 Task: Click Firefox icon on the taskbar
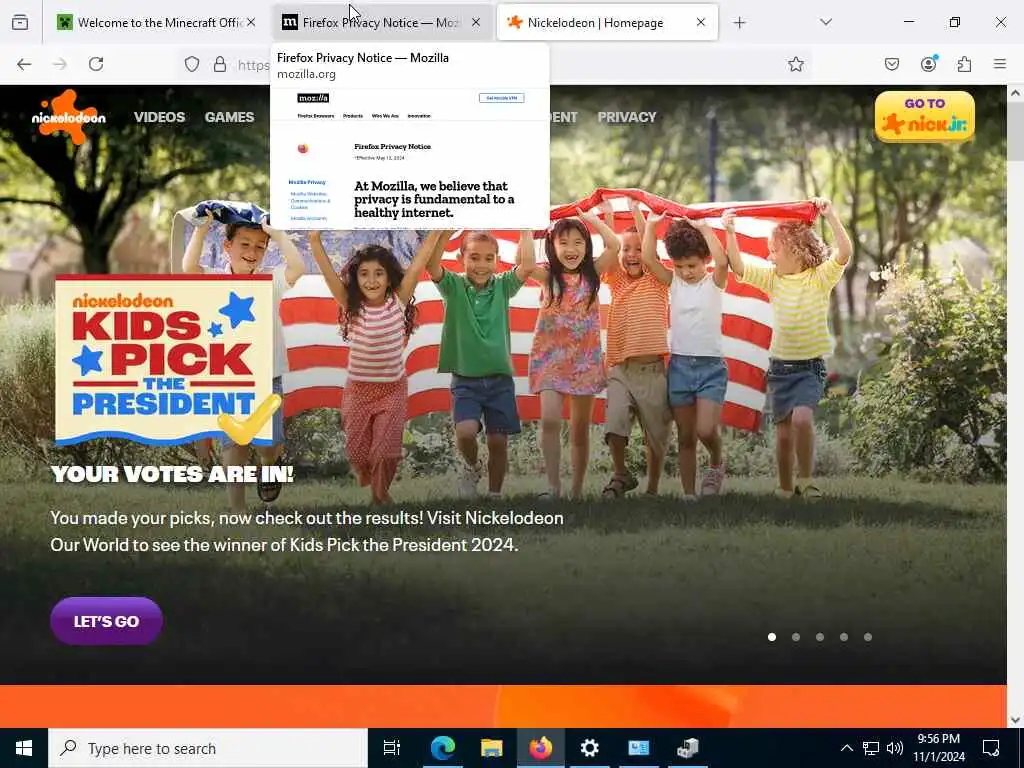[x=541, y=748]
